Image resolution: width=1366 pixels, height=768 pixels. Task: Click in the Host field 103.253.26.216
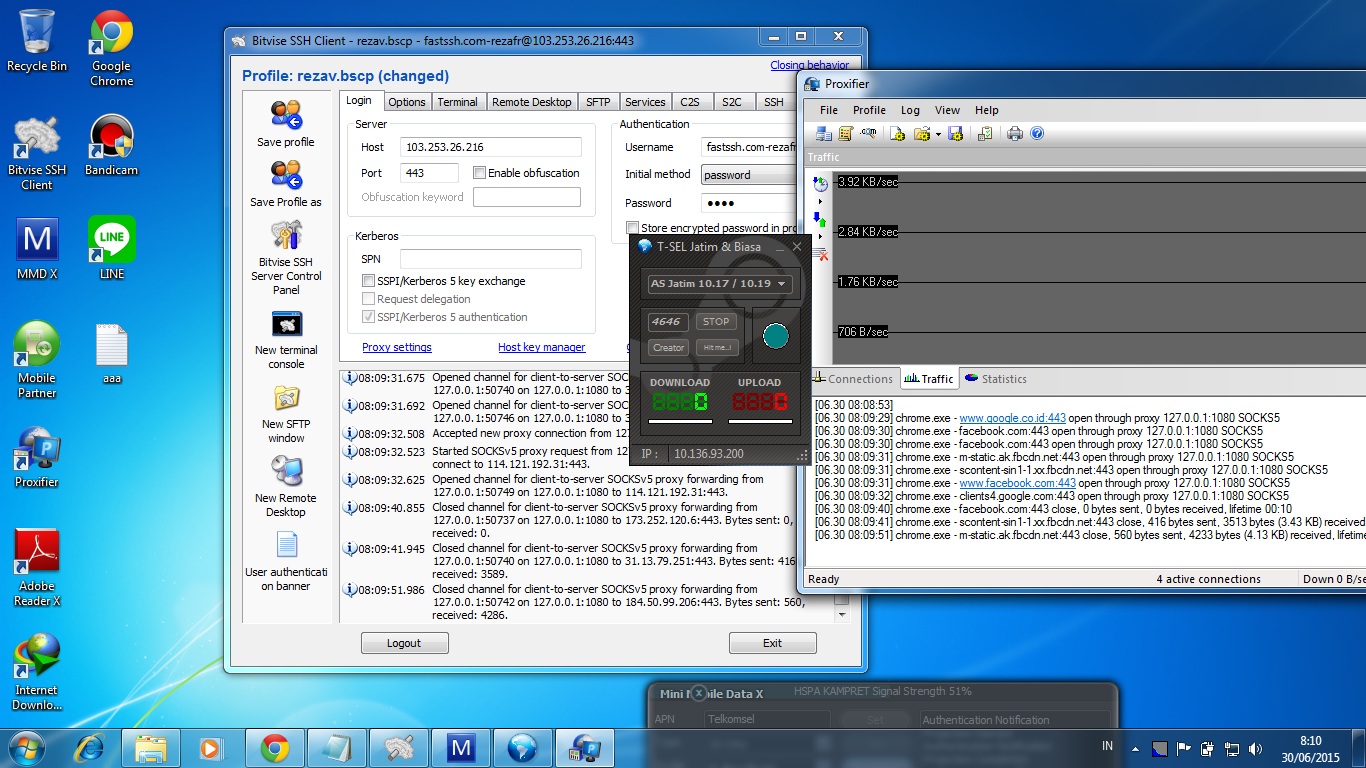[491, 147]
